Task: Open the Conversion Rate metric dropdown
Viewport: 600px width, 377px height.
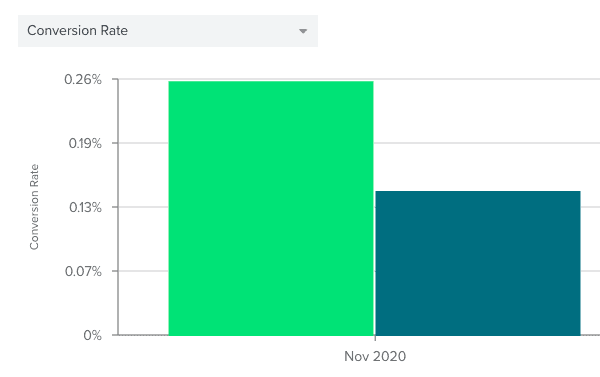Action: tap(168, 31)
